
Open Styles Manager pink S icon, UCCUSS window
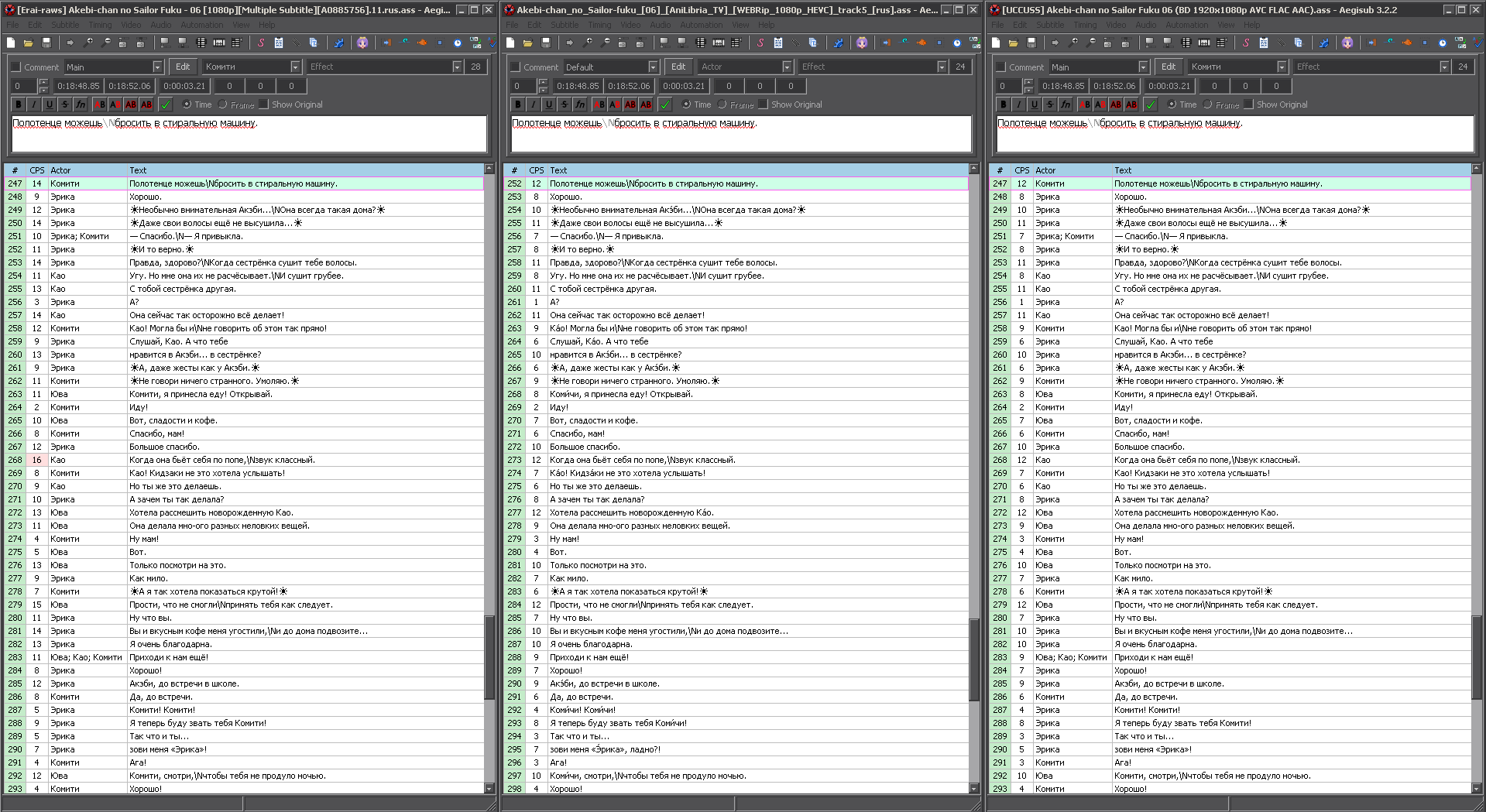[x=1246, y=43]
